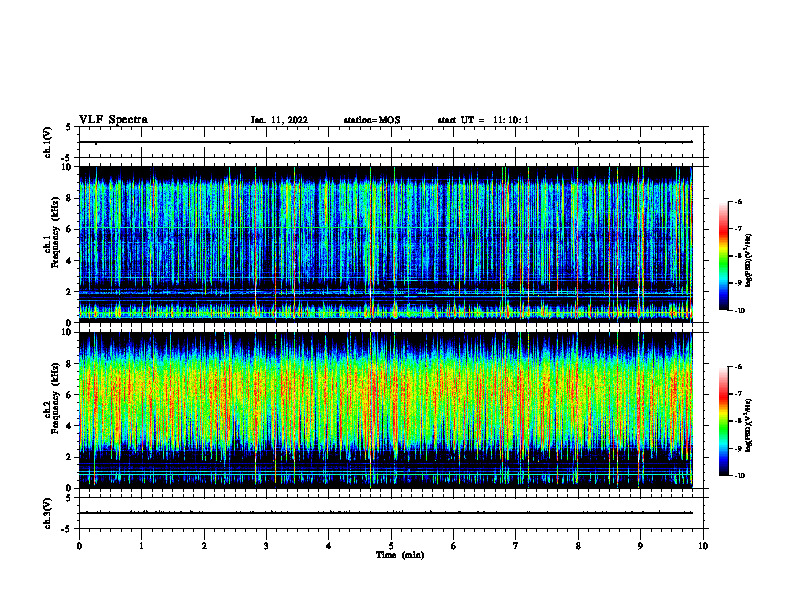Click the "ch.3(V)" axis label
792x612 pixels.
click(x=47, y=513)
